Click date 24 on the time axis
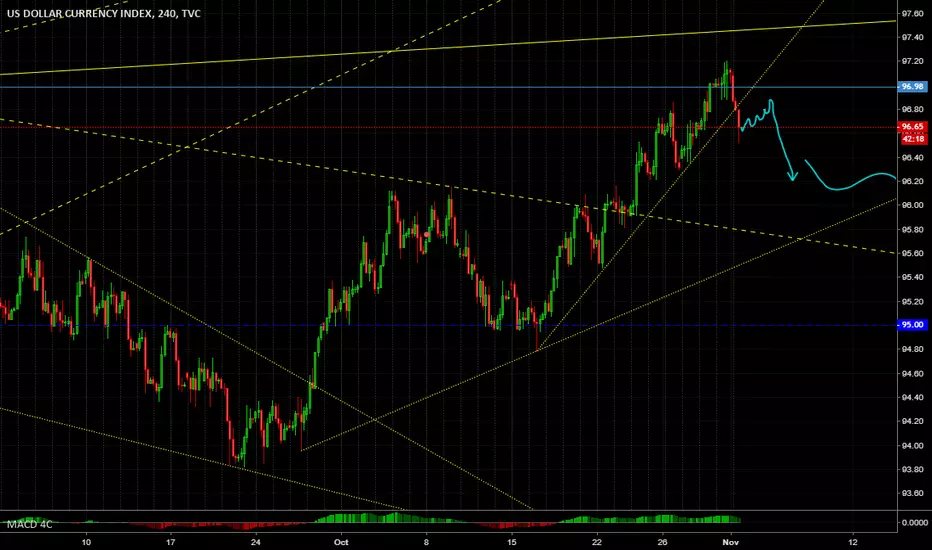 [256, 542]
